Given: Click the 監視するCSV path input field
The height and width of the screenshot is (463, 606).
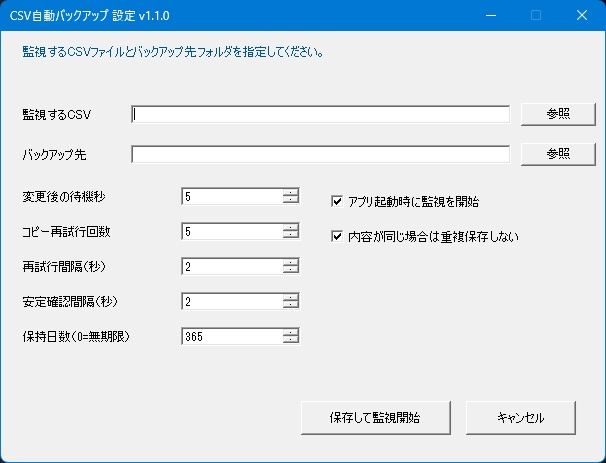Looking at the screenshot, I should [320, 114].
